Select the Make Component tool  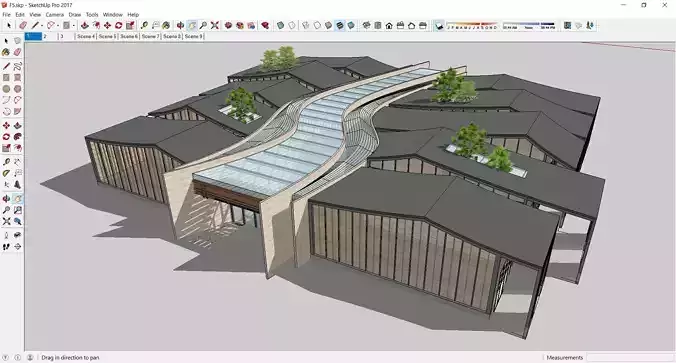[x=17, y=41]
